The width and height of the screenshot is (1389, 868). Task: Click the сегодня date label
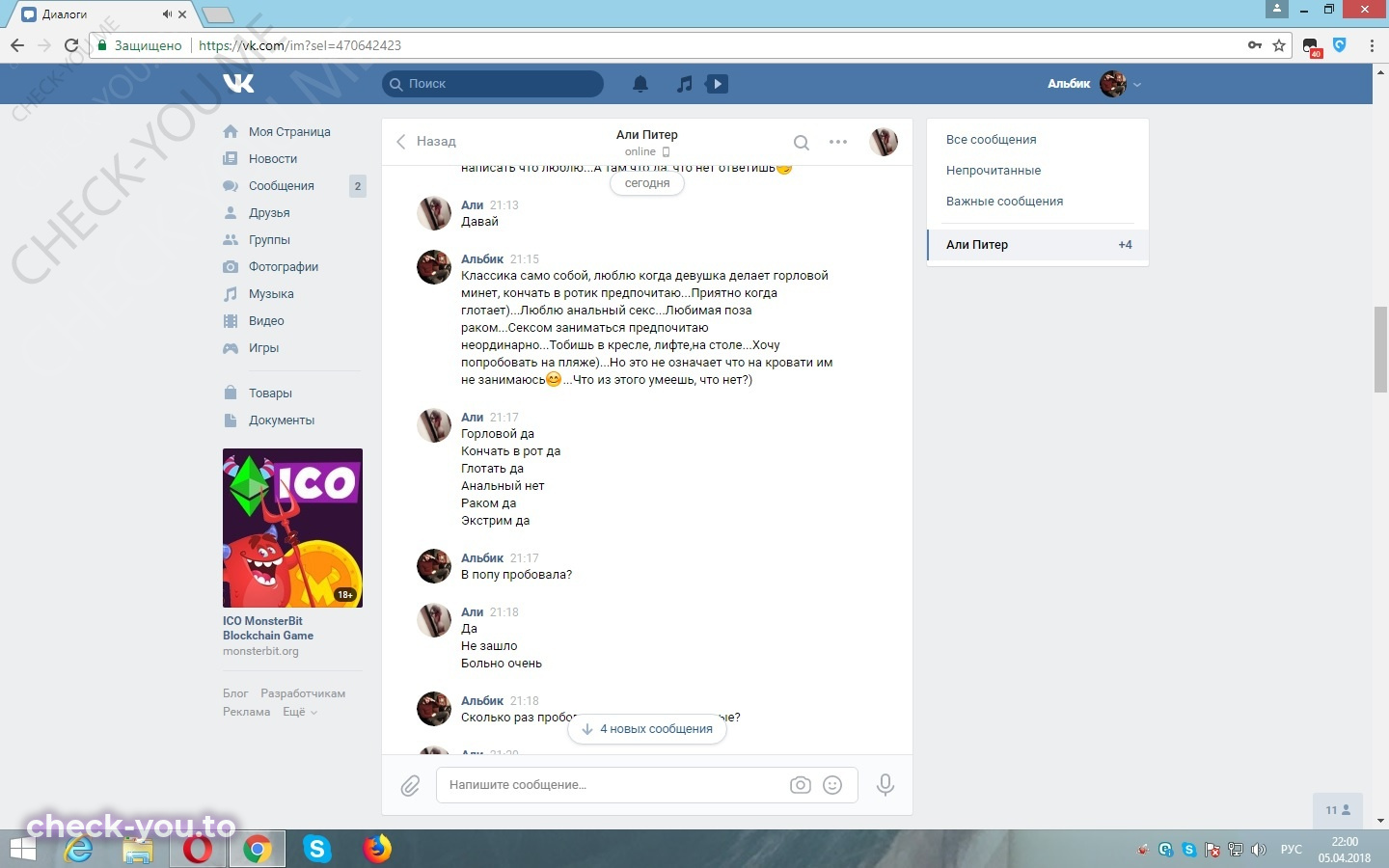(647, 183)
